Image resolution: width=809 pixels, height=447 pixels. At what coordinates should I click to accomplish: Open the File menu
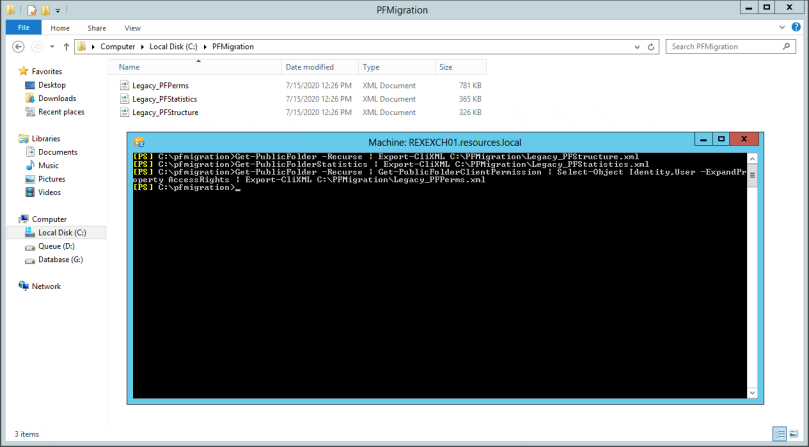[x=22, y=28]
